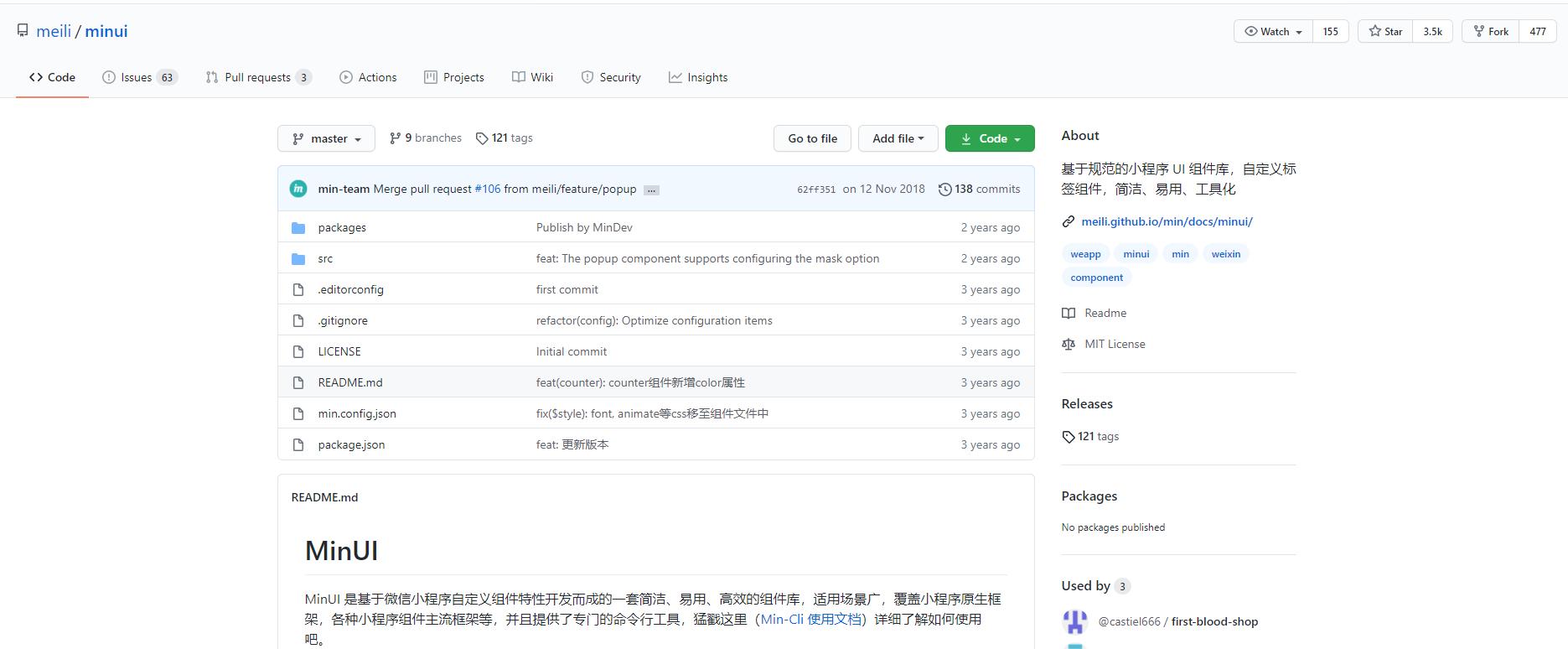The height and width of the screenshot is (649, 1568).
Task: Open the 'first commit' commit message
Action: pyautogui.click(x=567, y=289)
